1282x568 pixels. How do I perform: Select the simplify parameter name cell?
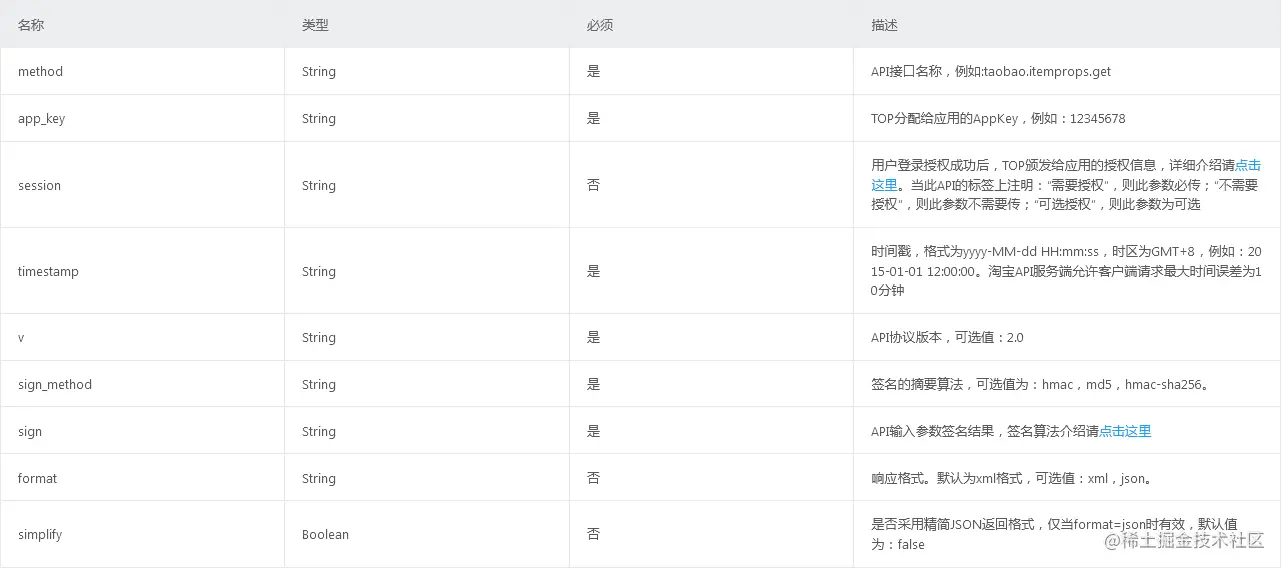coord(40,535)
